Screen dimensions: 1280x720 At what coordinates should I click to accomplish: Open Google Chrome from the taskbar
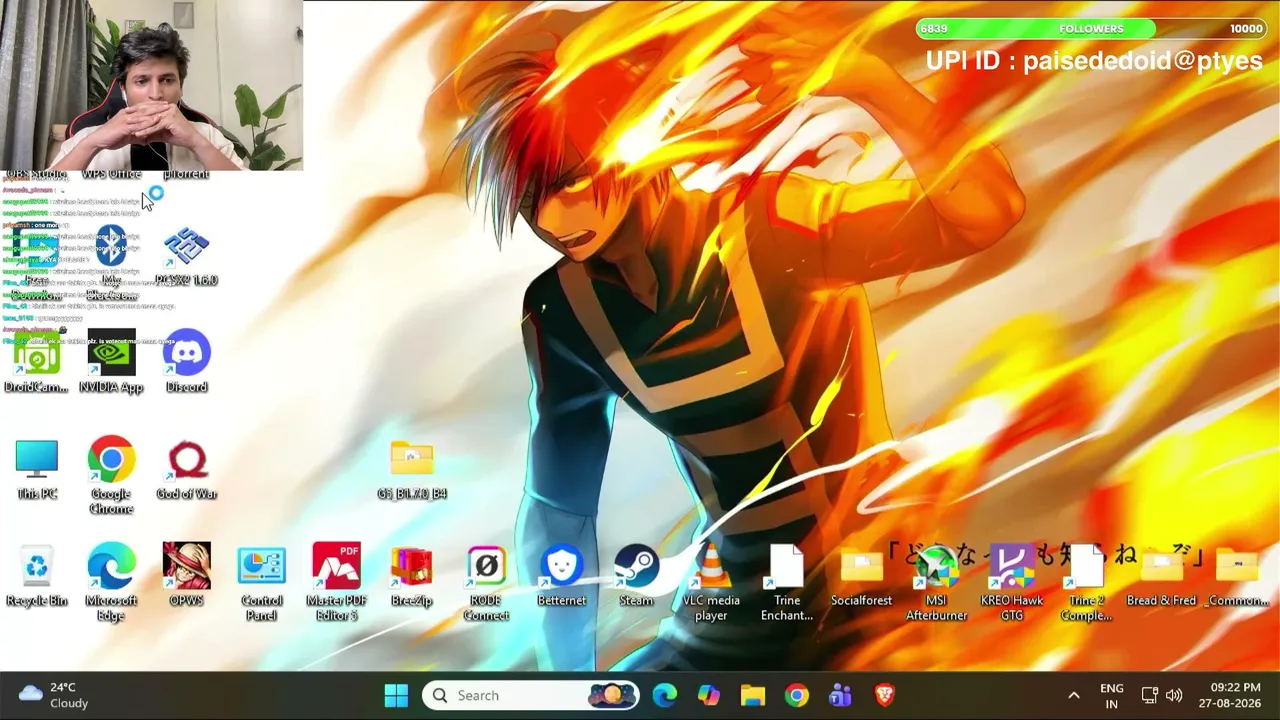coord(797,695)
